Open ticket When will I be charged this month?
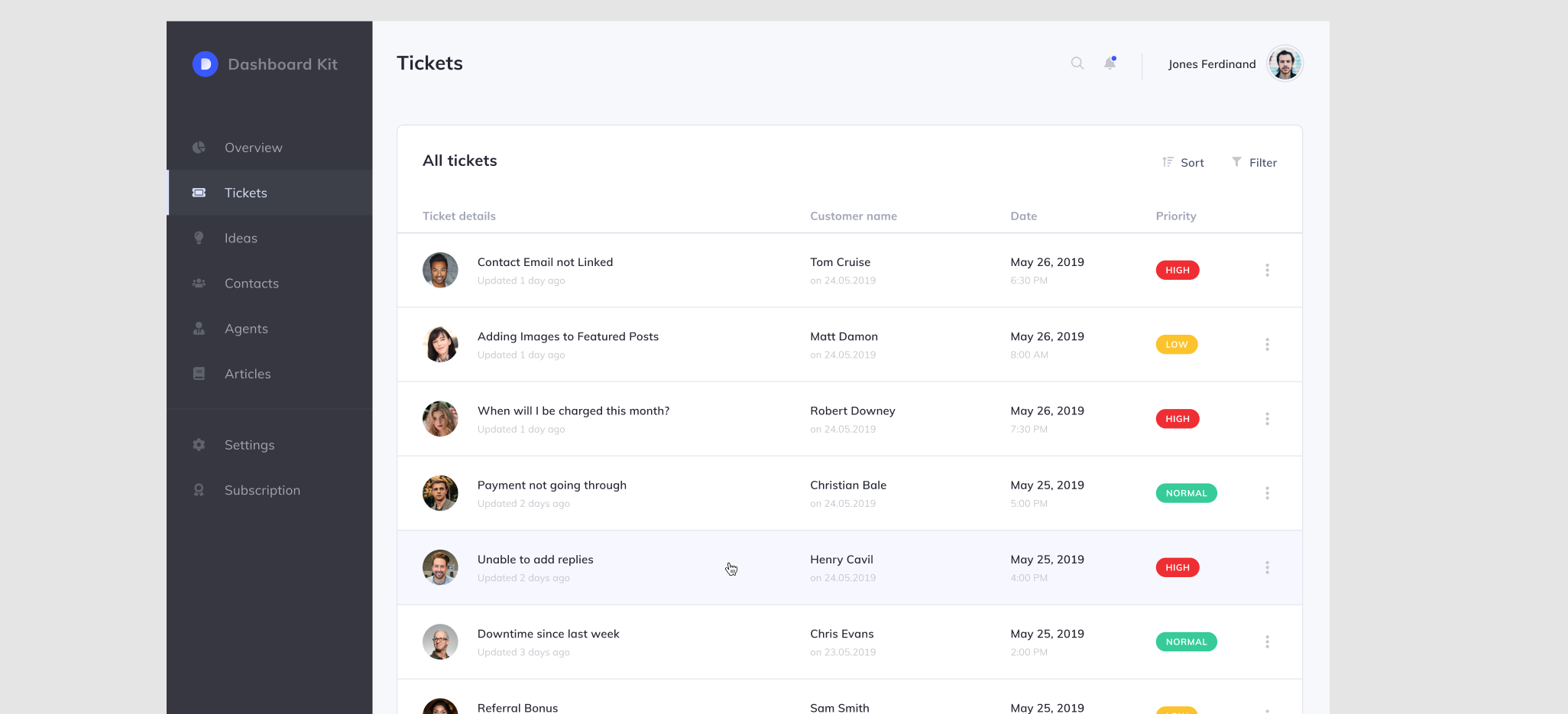Image resolution: width=1568 pixels, height=714 pixels. tap(573, 411)
